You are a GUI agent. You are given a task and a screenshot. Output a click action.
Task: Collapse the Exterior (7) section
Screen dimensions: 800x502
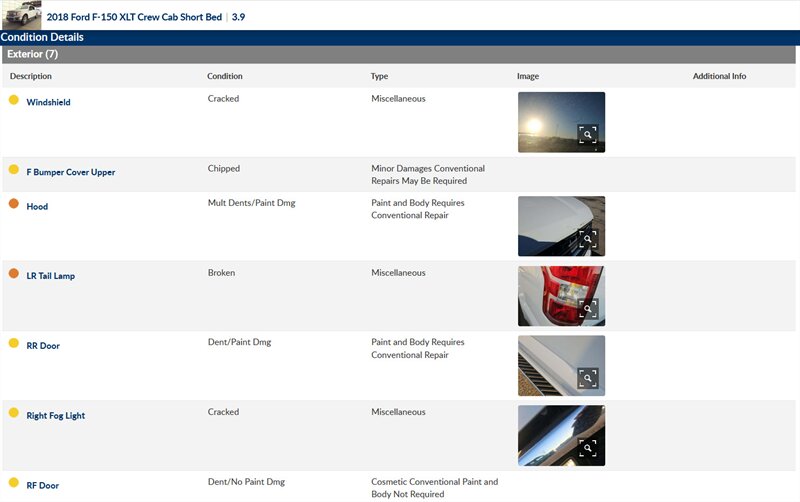(x=32, y=54)
